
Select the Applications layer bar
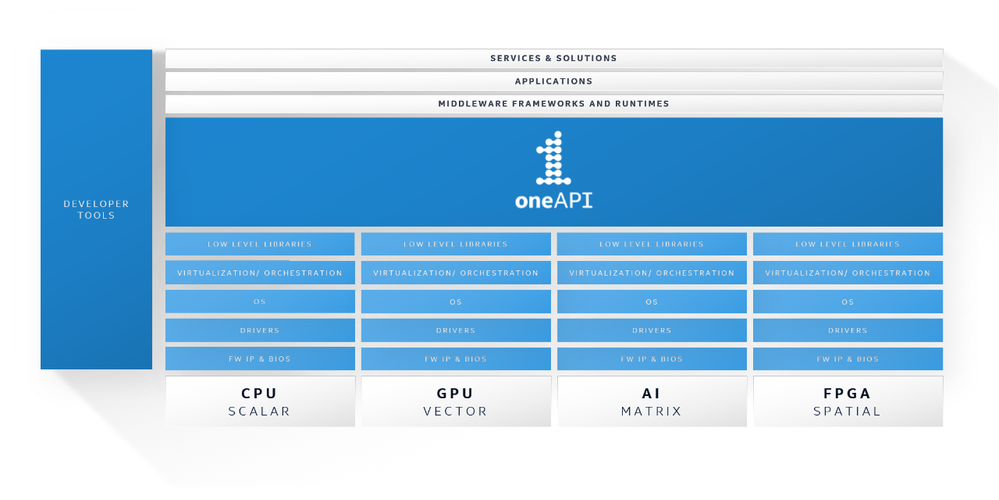[554, 81]
